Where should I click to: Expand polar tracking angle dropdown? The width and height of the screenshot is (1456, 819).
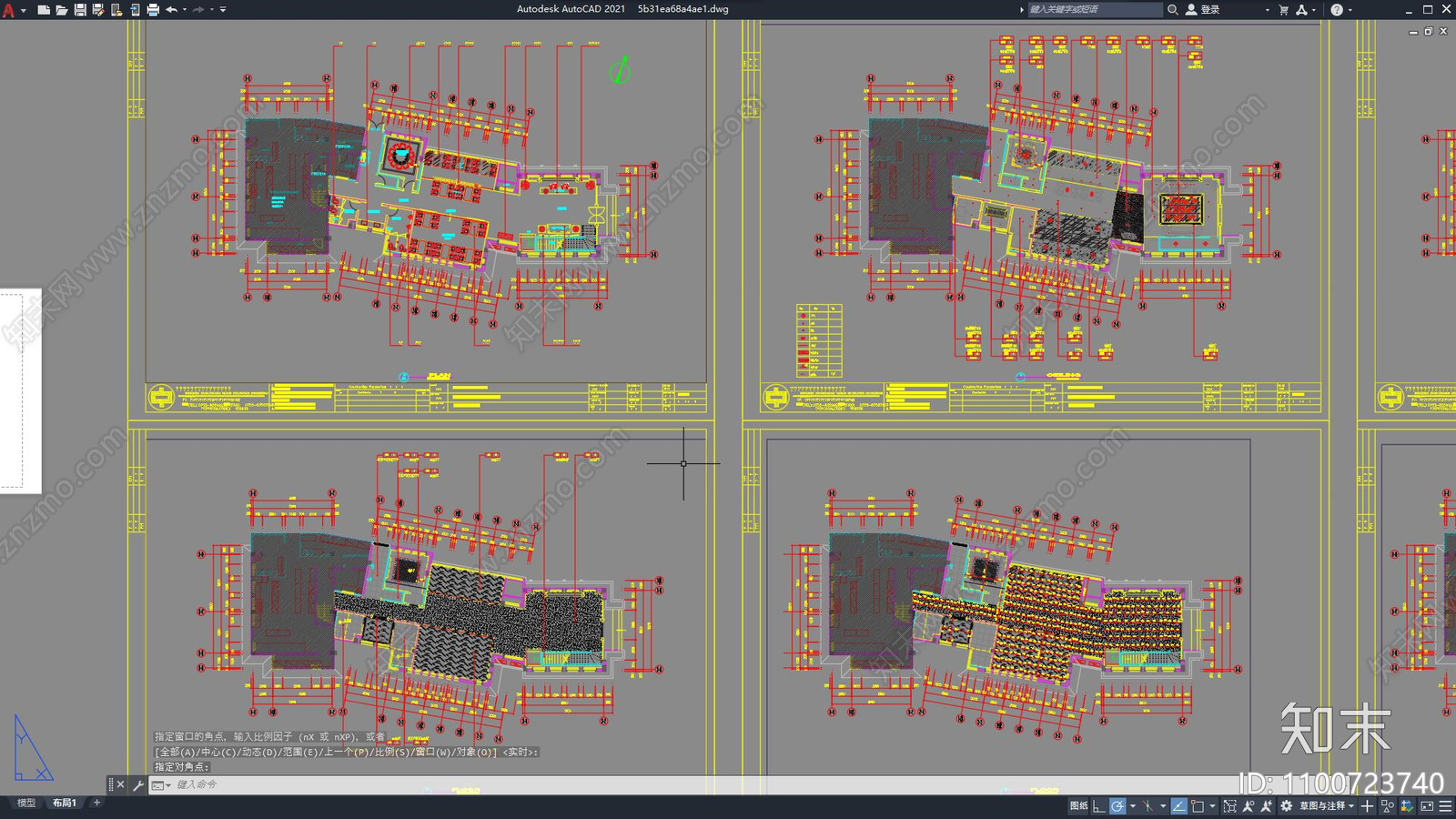1133,806
